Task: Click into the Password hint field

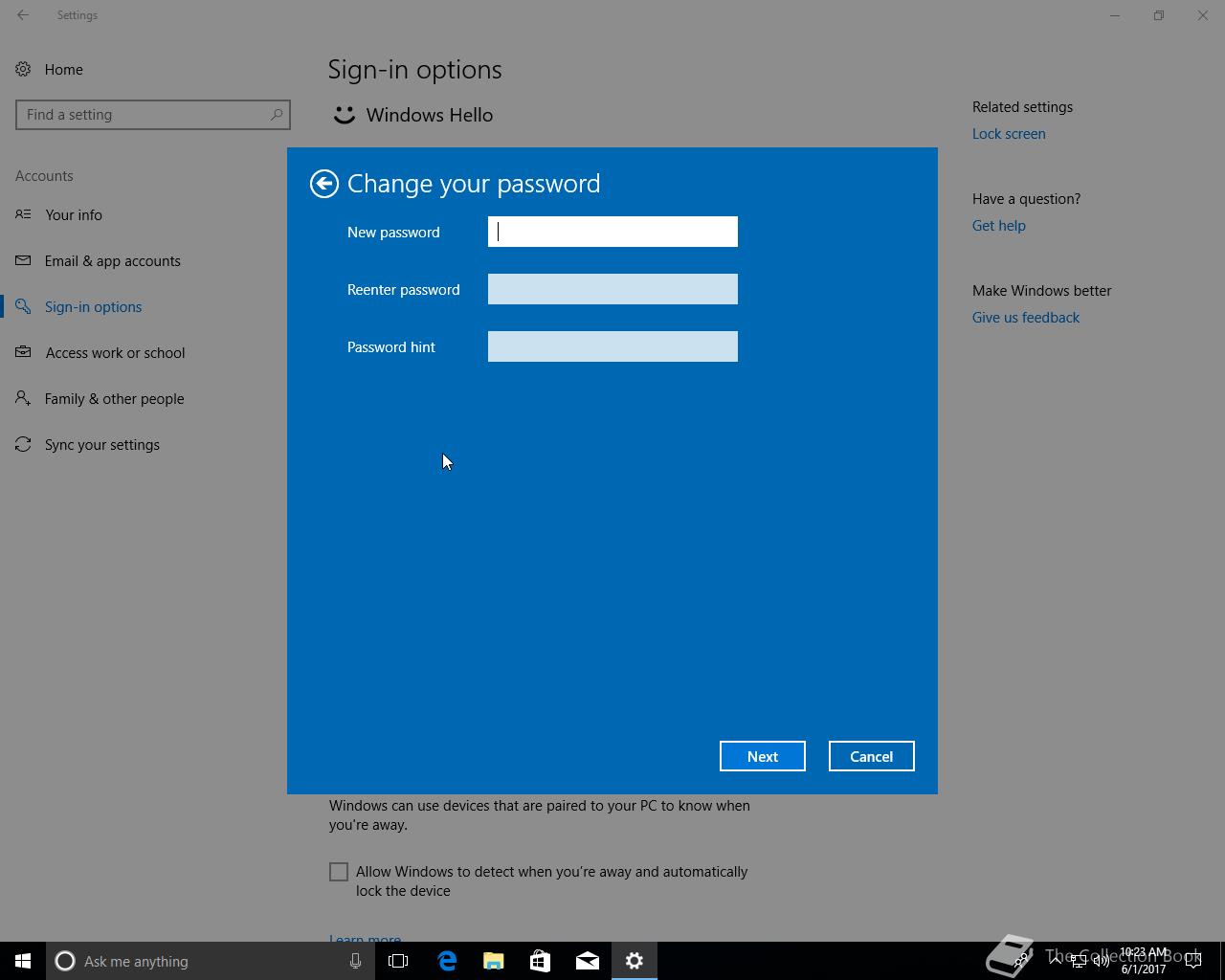Action: tap(612, 346)
